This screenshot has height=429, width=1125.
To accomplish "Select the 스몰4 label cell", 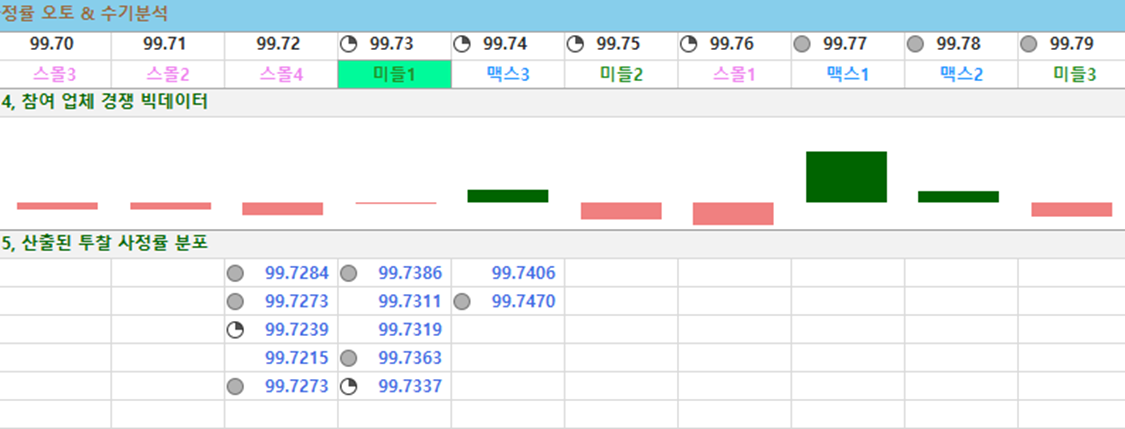I will tap(281, 74).
